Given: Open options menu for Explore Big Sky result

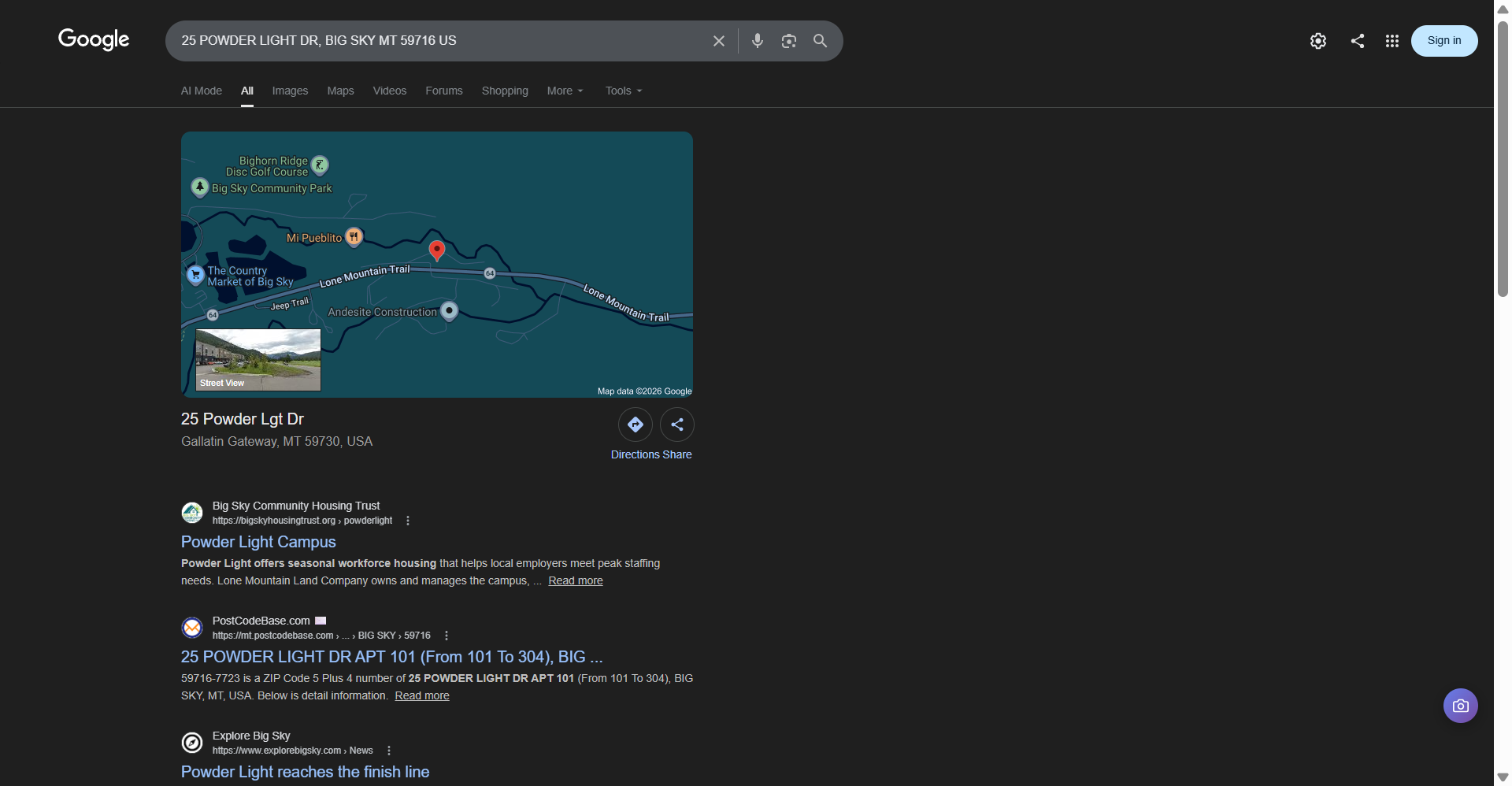Looking at the screenshot, I should tap(388, 751).
